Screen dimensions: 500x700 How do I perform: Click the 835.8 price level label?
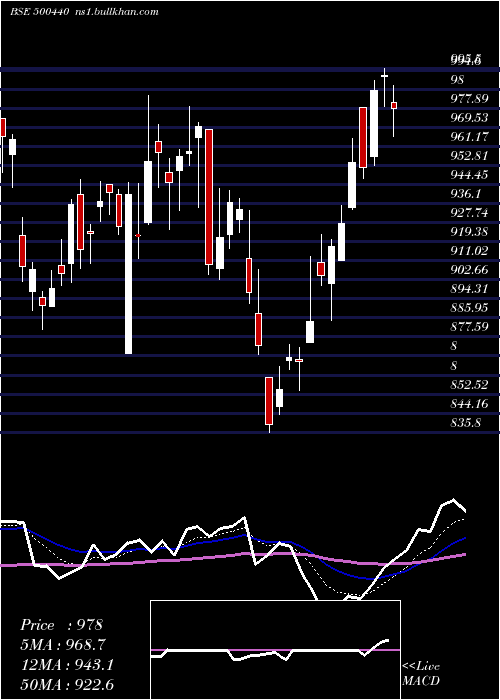(x=465, y=423)
